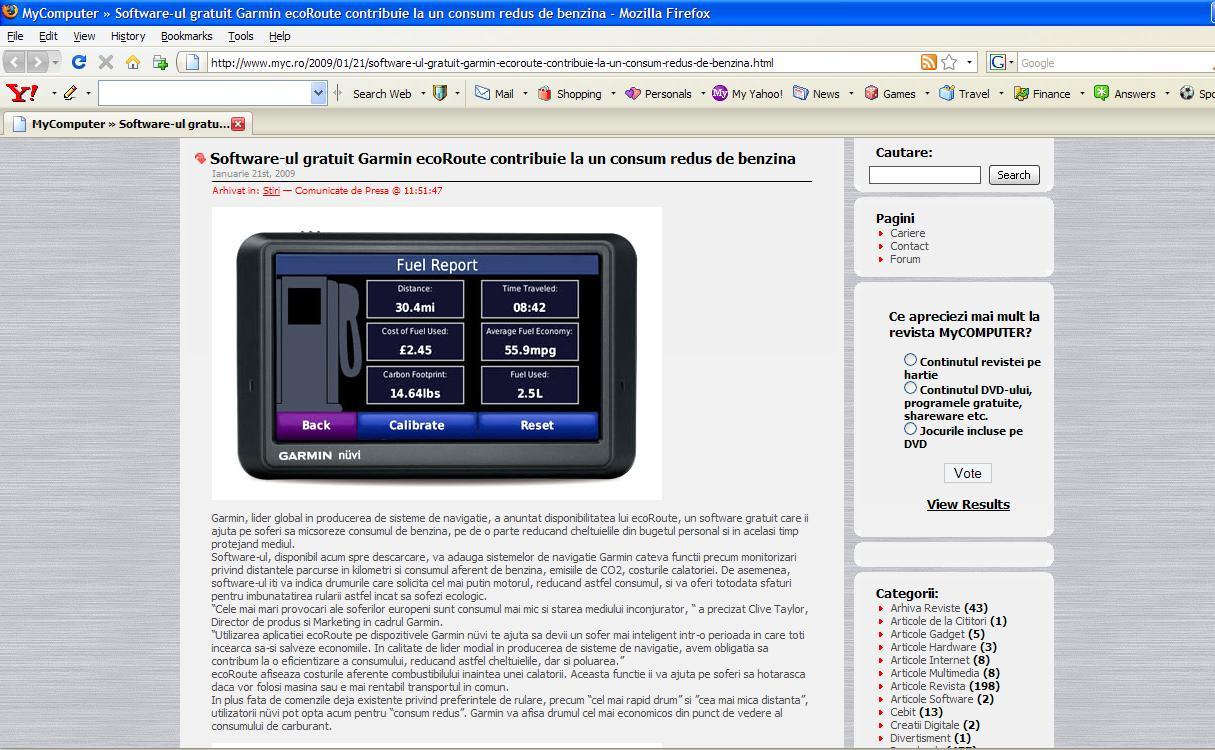
Task: Open Yahoo Finance from toolbar
Action: [1042, 93]
